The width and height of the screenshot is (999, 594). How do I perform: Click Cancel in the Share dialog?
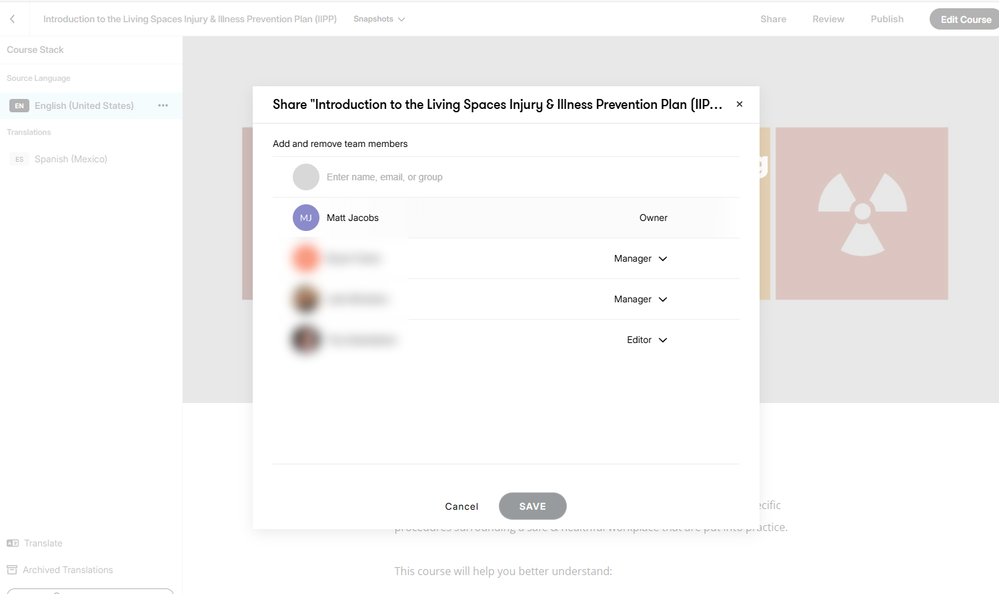[x=462, y=507]
